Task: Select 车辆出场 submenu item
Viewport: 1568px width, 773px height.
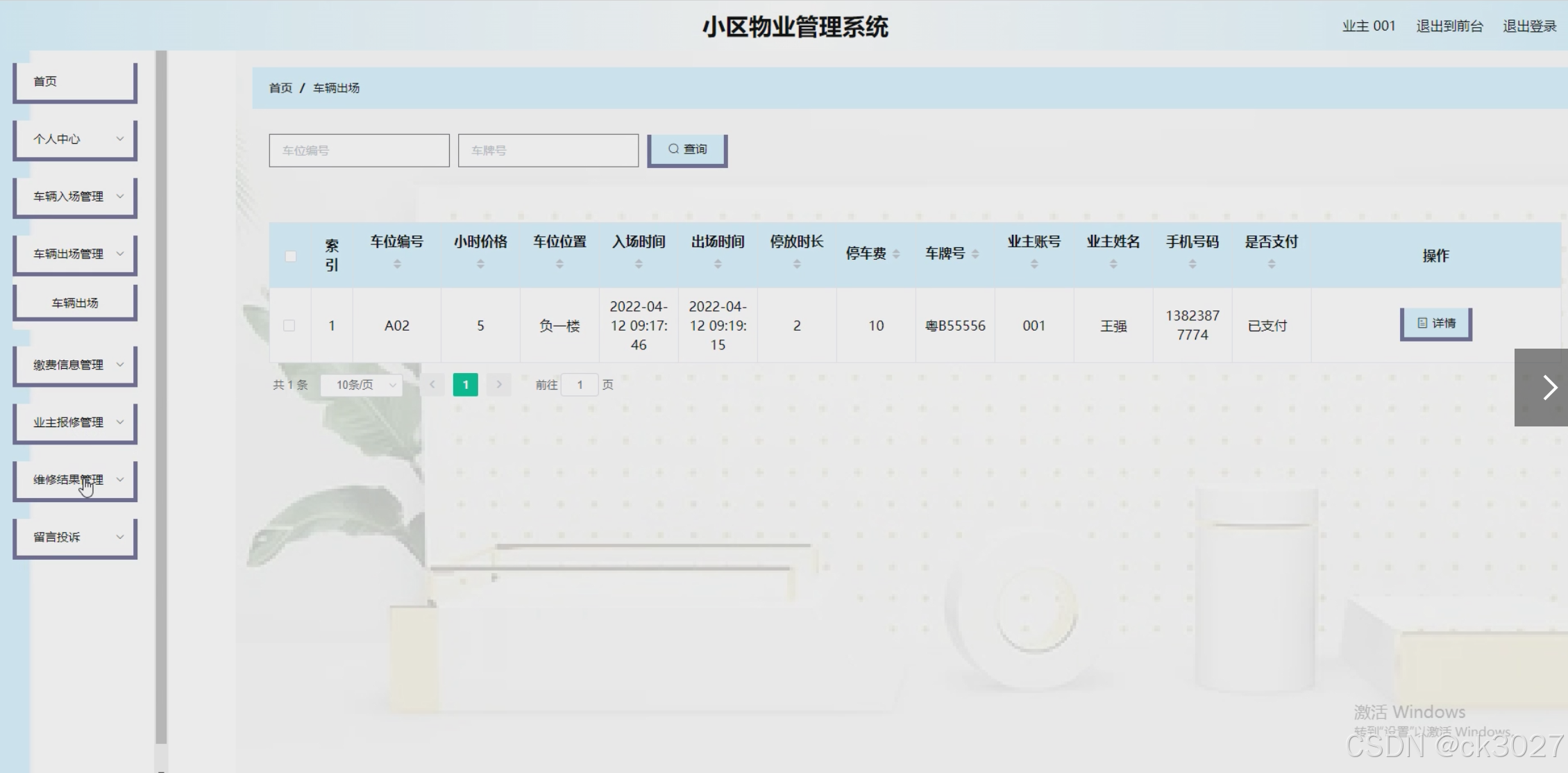Action: (x=75, y=303)
